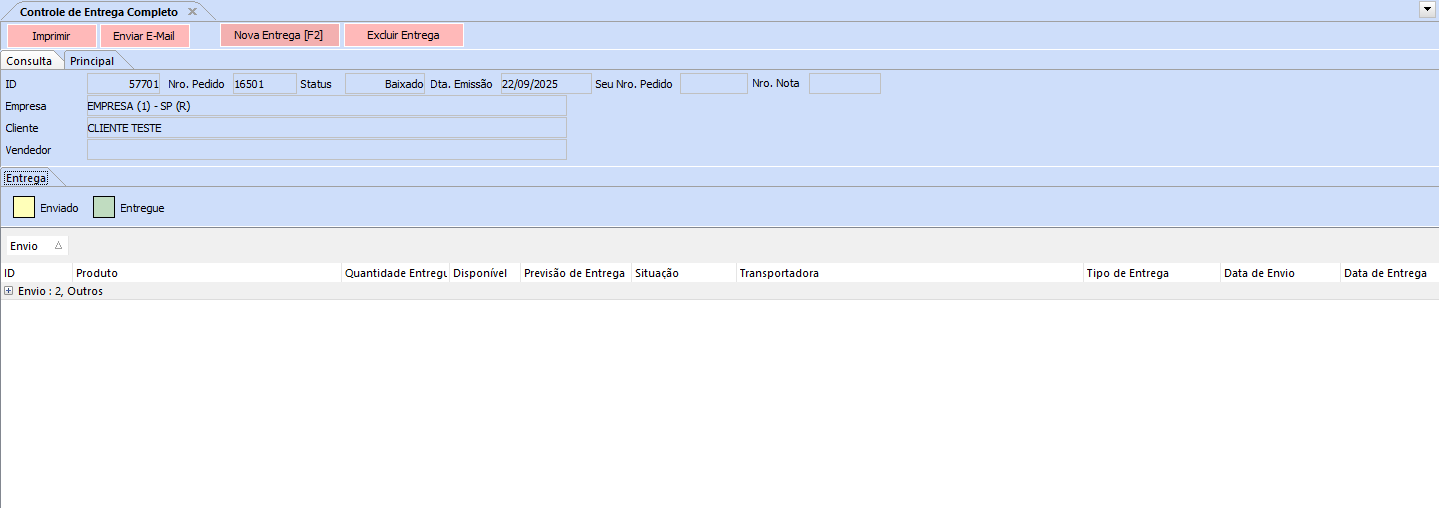1439x508 pixels.
Task: Click into the Nro. Nota field
Action: pyautogui.click(x=844, y=84)
